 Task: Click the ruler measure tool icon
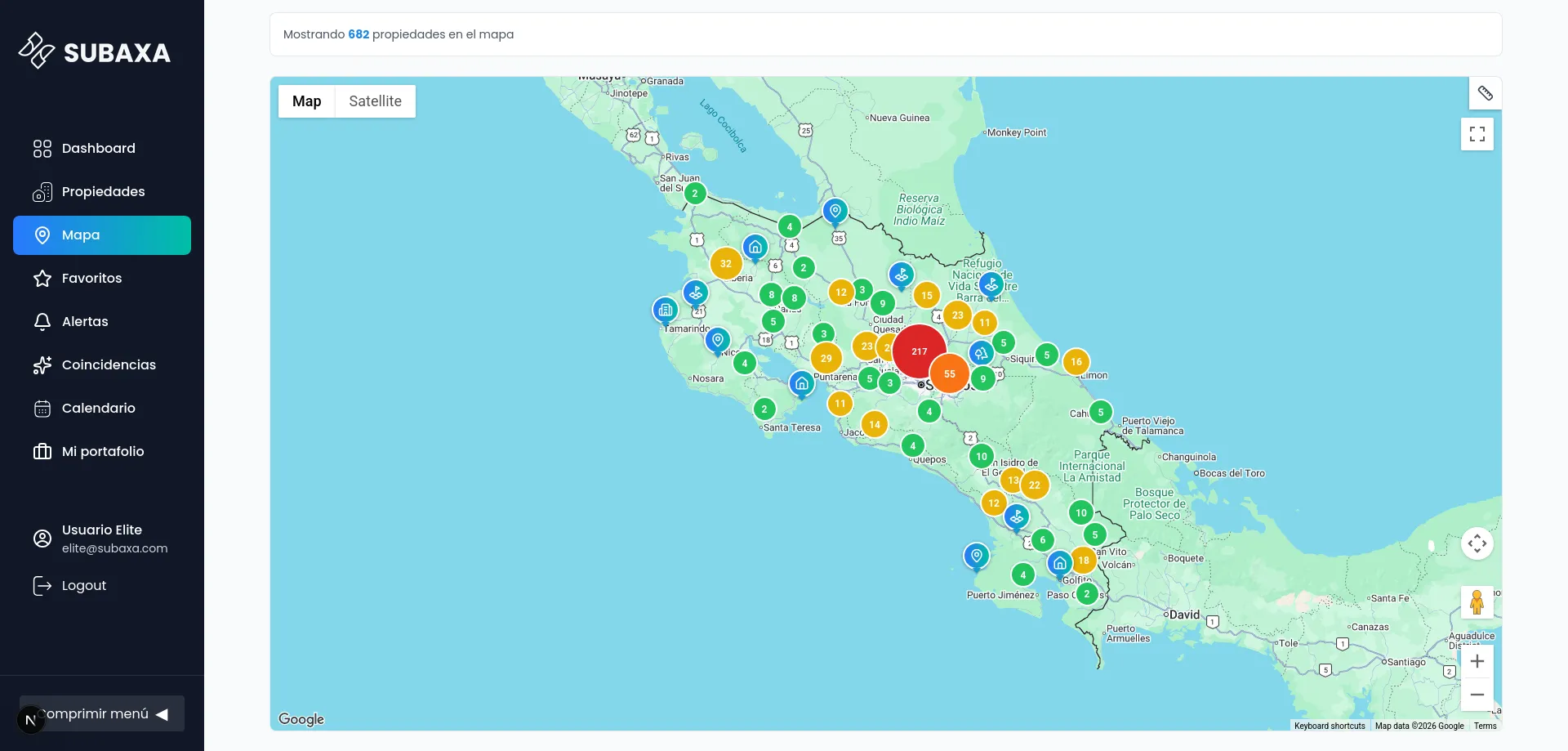click(x=1486, y=93)
